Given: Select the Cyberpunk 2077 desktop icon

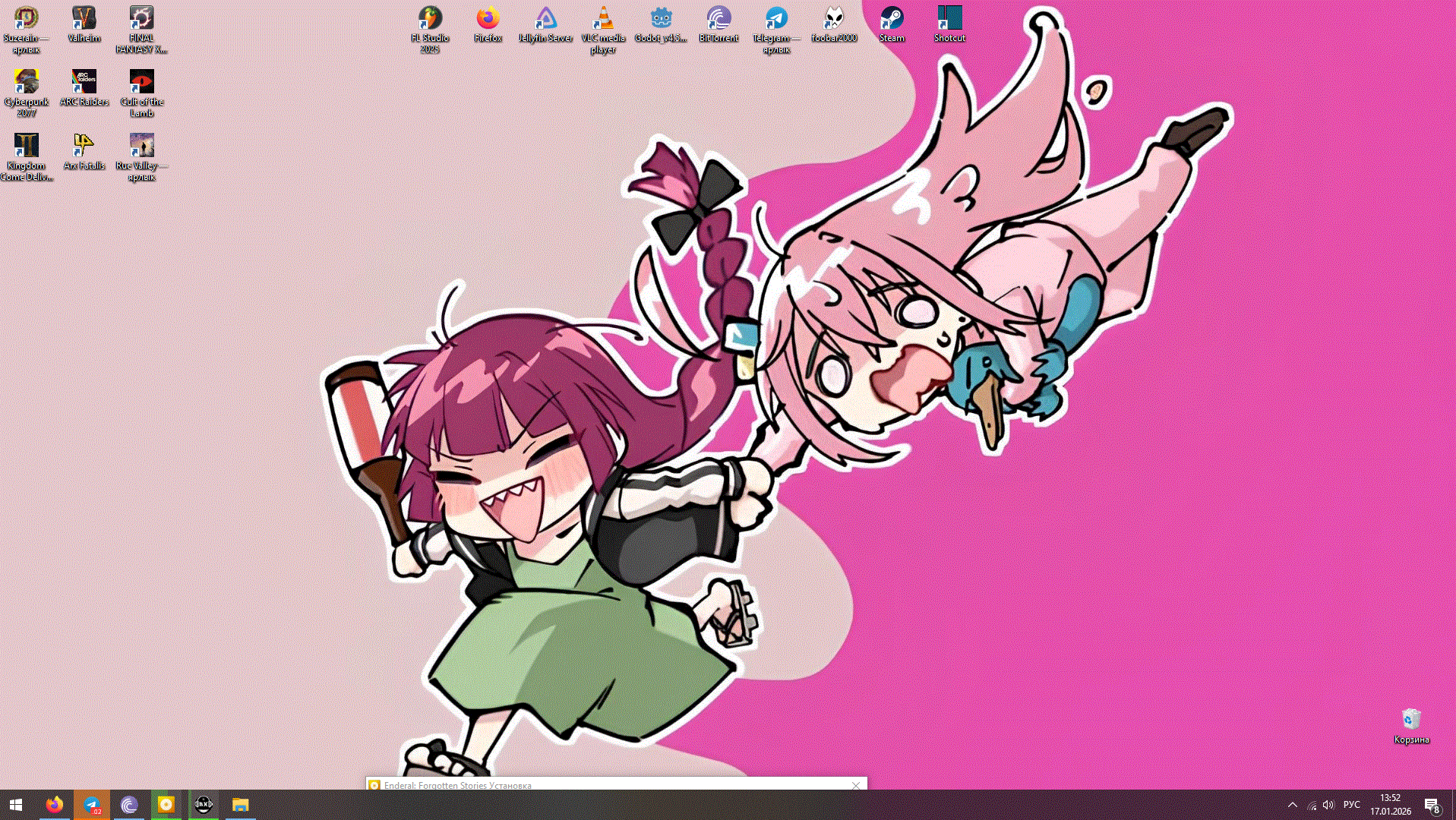Looking at the screenshot, I should click(27, 93).
